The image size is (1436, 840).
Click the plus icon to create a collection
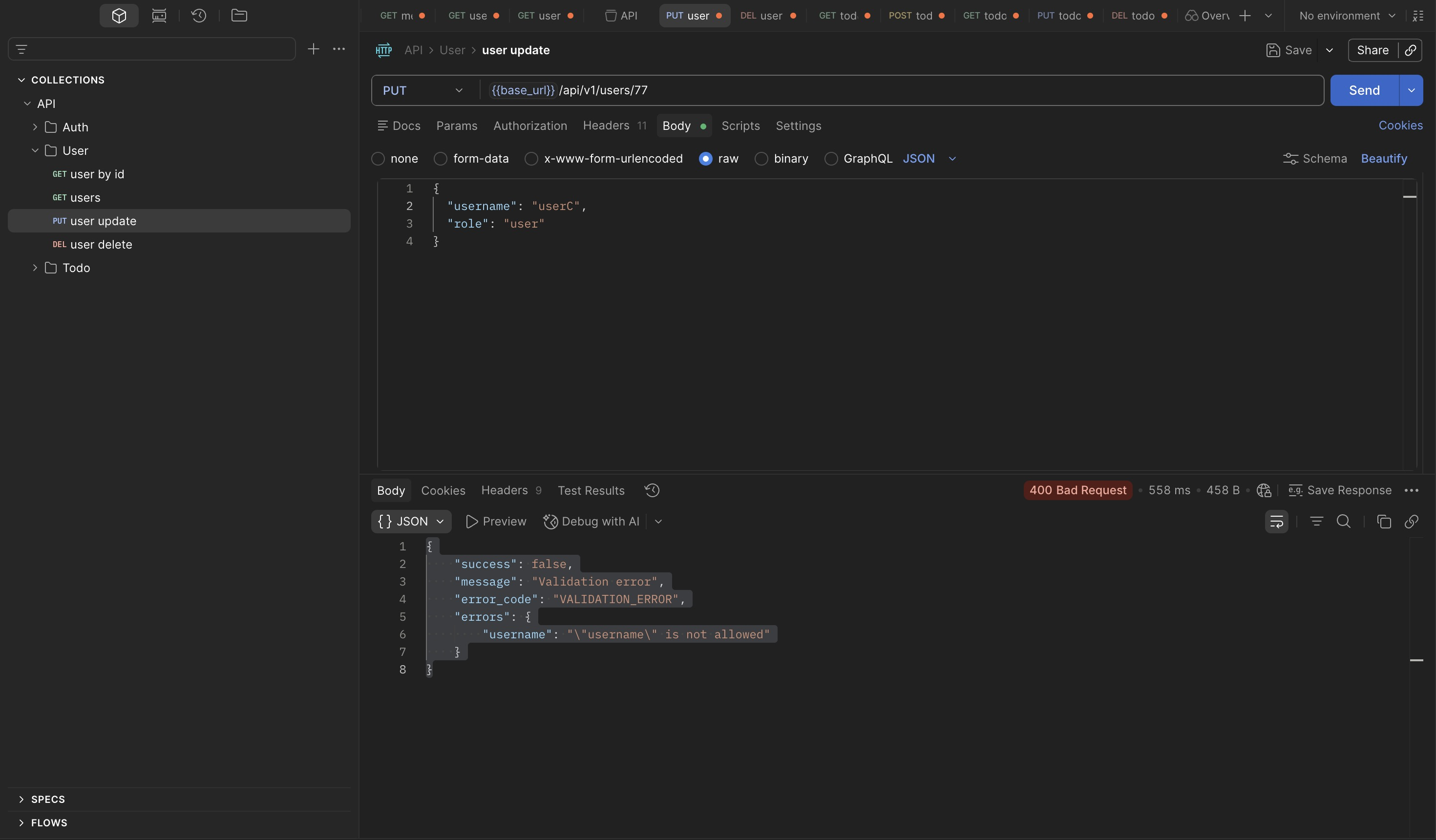[x=314, y=49]
